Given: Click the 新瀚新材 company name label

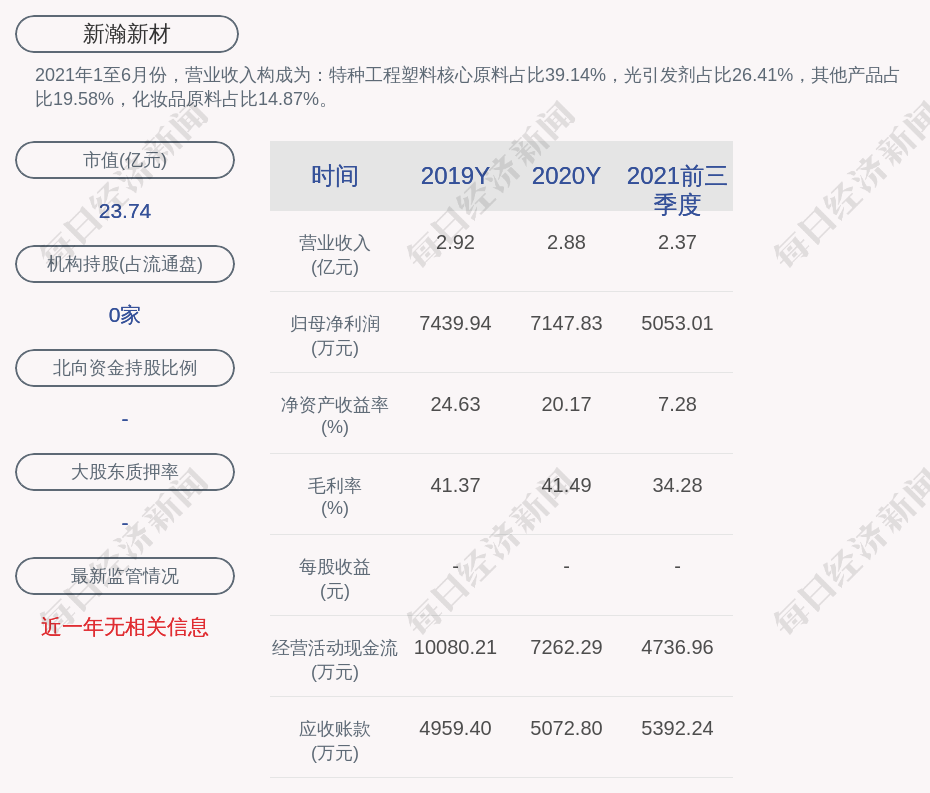Looking at the screenshot, I should pos(126,34).
